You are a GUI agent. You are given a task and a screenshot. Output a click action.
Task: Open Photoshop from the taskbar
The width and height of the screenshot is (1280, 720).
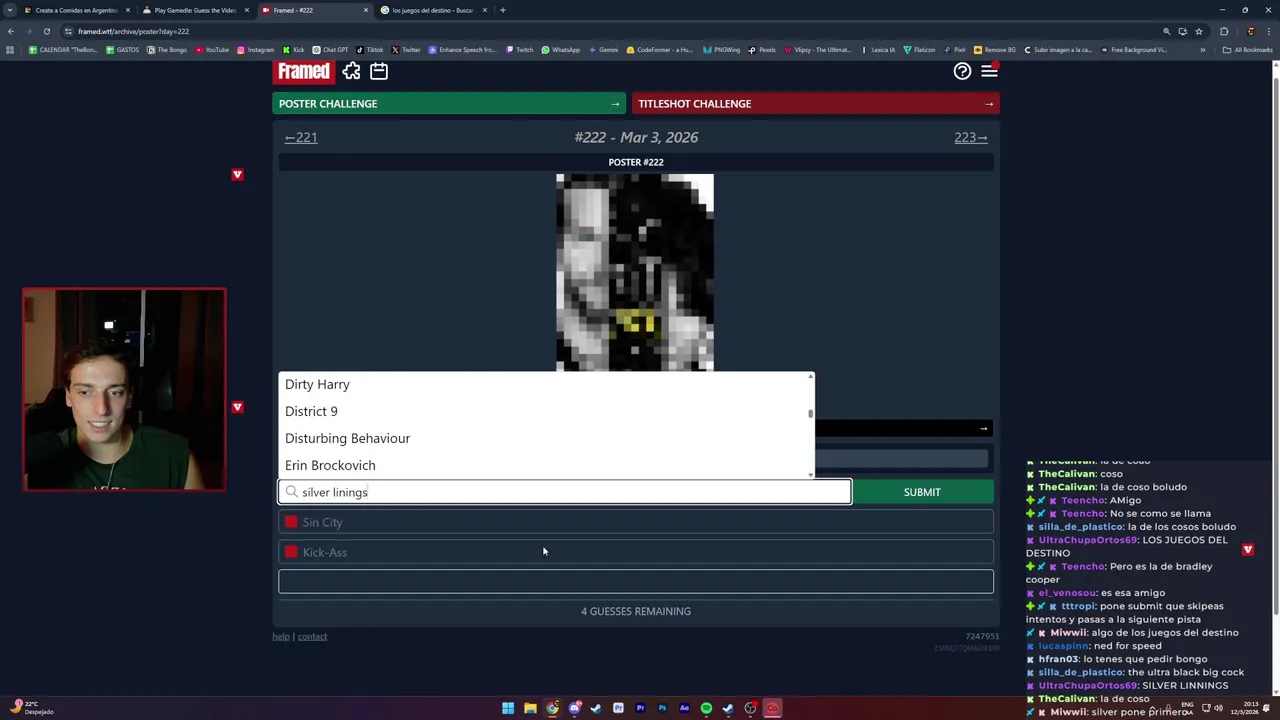click(662, 708)
